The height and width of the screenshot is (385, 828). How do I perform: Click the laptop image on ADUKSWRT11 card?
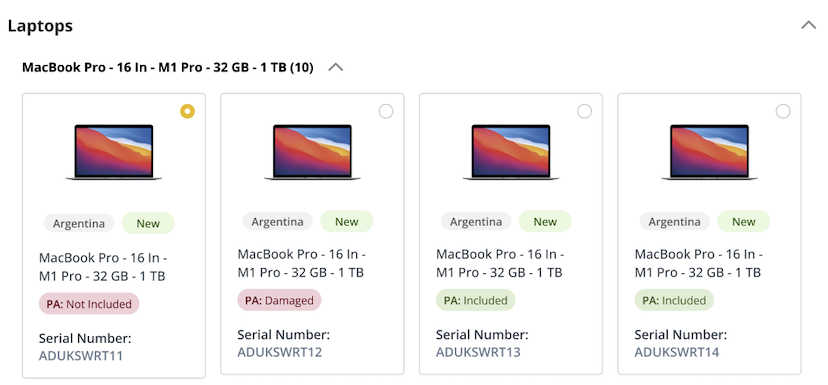[114, 152]
